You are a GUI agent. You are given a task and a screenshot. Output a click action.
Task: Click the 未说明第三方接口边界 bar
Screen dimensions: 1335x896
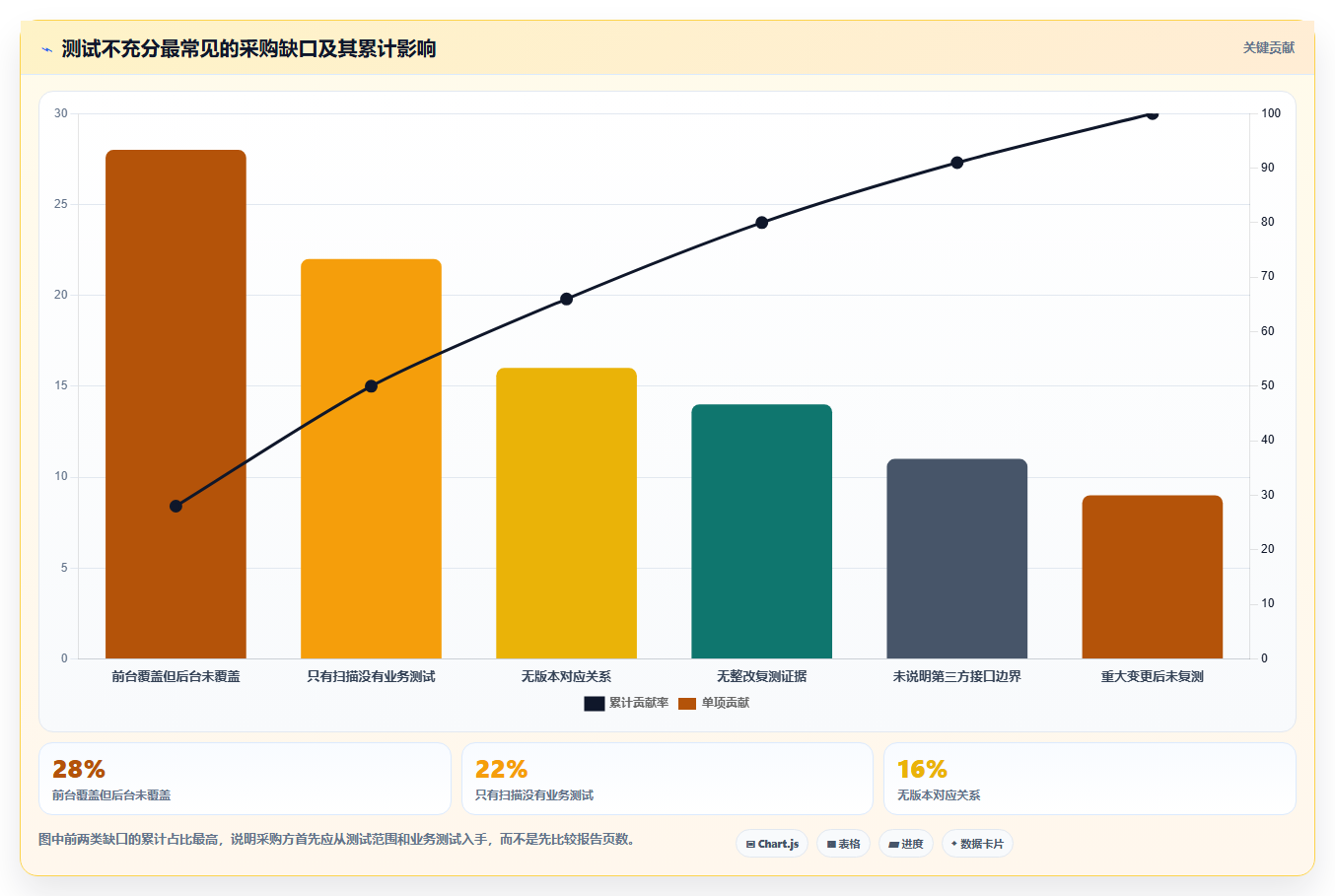(x=956, y=559)
